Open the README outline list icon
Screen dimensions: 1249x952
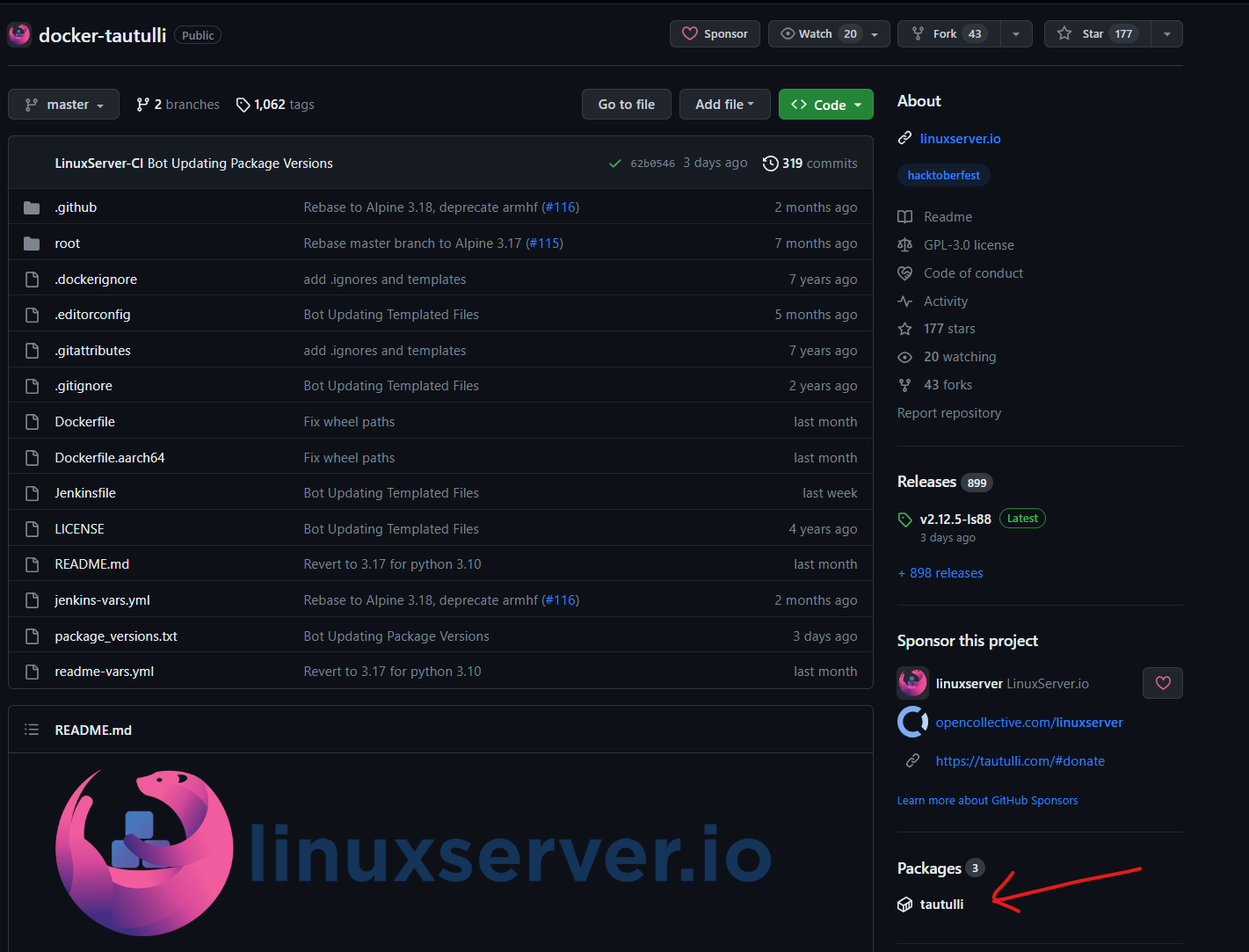click(x=32, y=730)
